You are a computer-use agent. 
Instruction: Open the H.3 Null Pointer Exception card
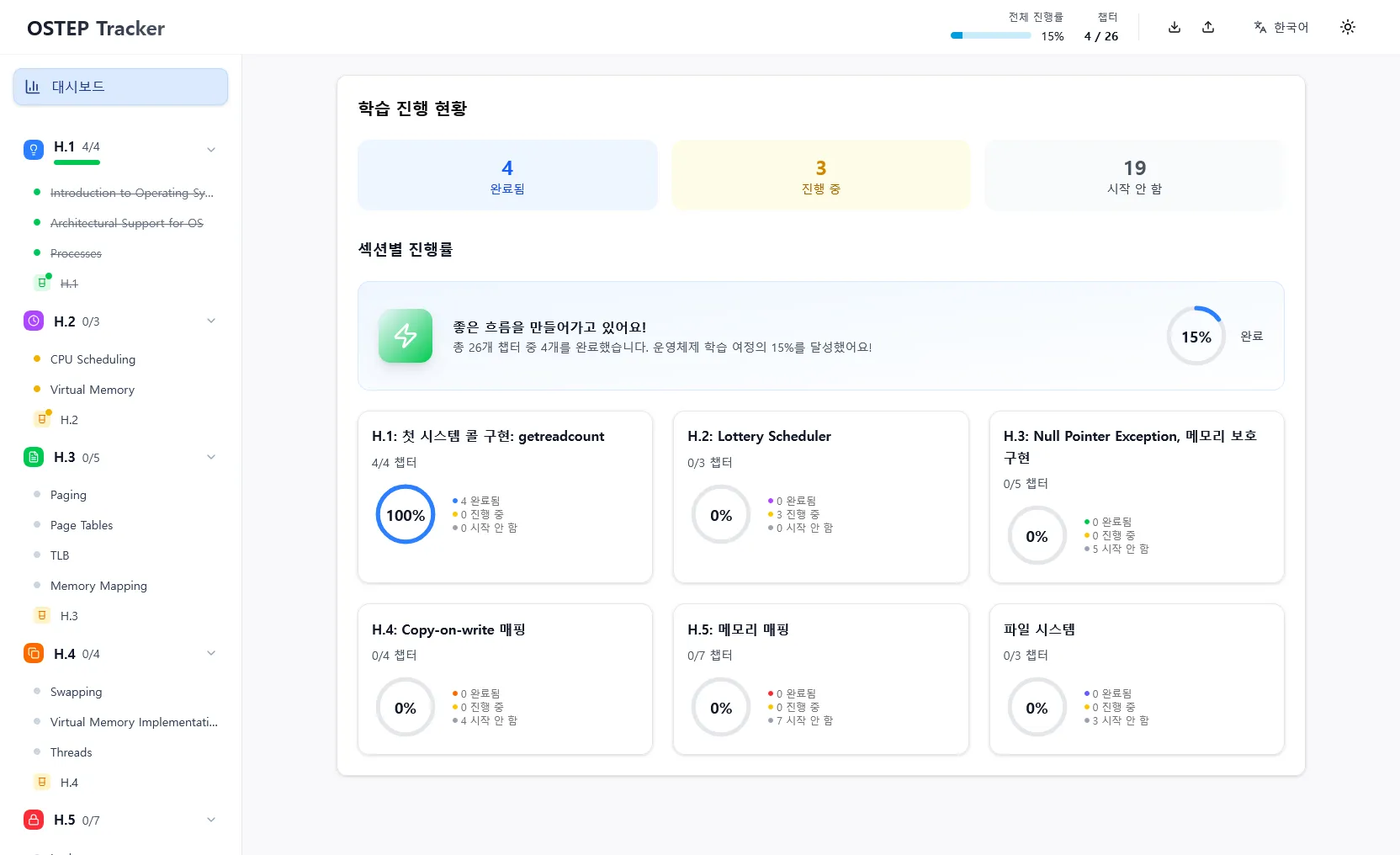[x=1137, y=497]
